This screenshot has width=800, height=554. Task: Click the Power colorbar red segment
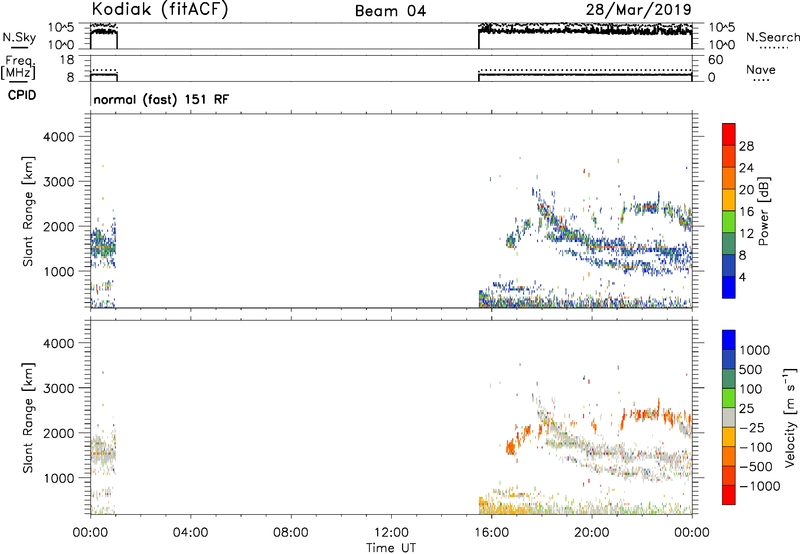(729, 135)
